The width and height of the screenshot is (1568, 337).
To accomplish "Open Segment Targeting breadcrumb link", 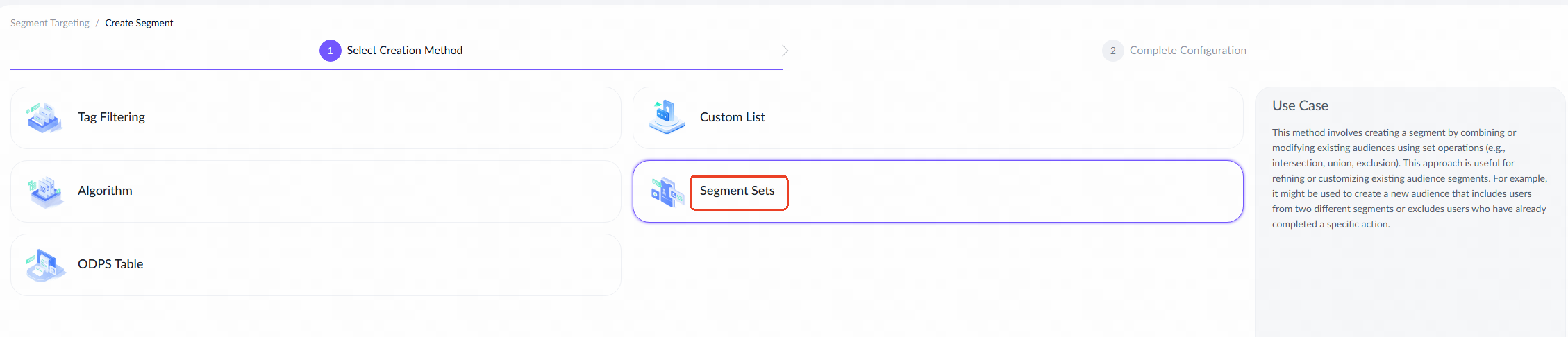I will coord(50,23).
